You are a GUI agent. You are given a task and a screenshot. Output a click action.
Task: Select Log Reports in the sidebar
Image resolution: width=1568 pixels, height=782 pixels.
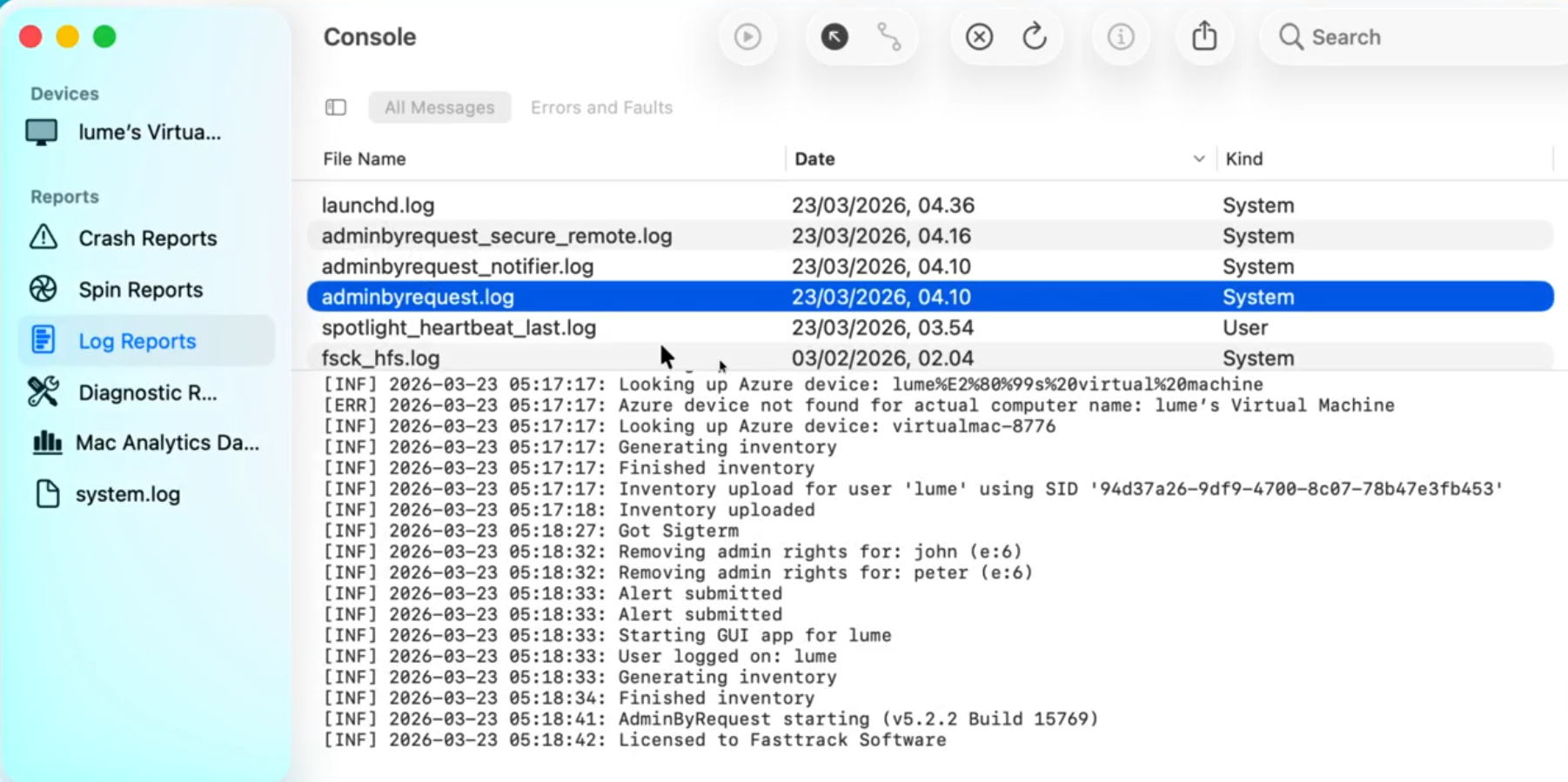click(146, 341)
